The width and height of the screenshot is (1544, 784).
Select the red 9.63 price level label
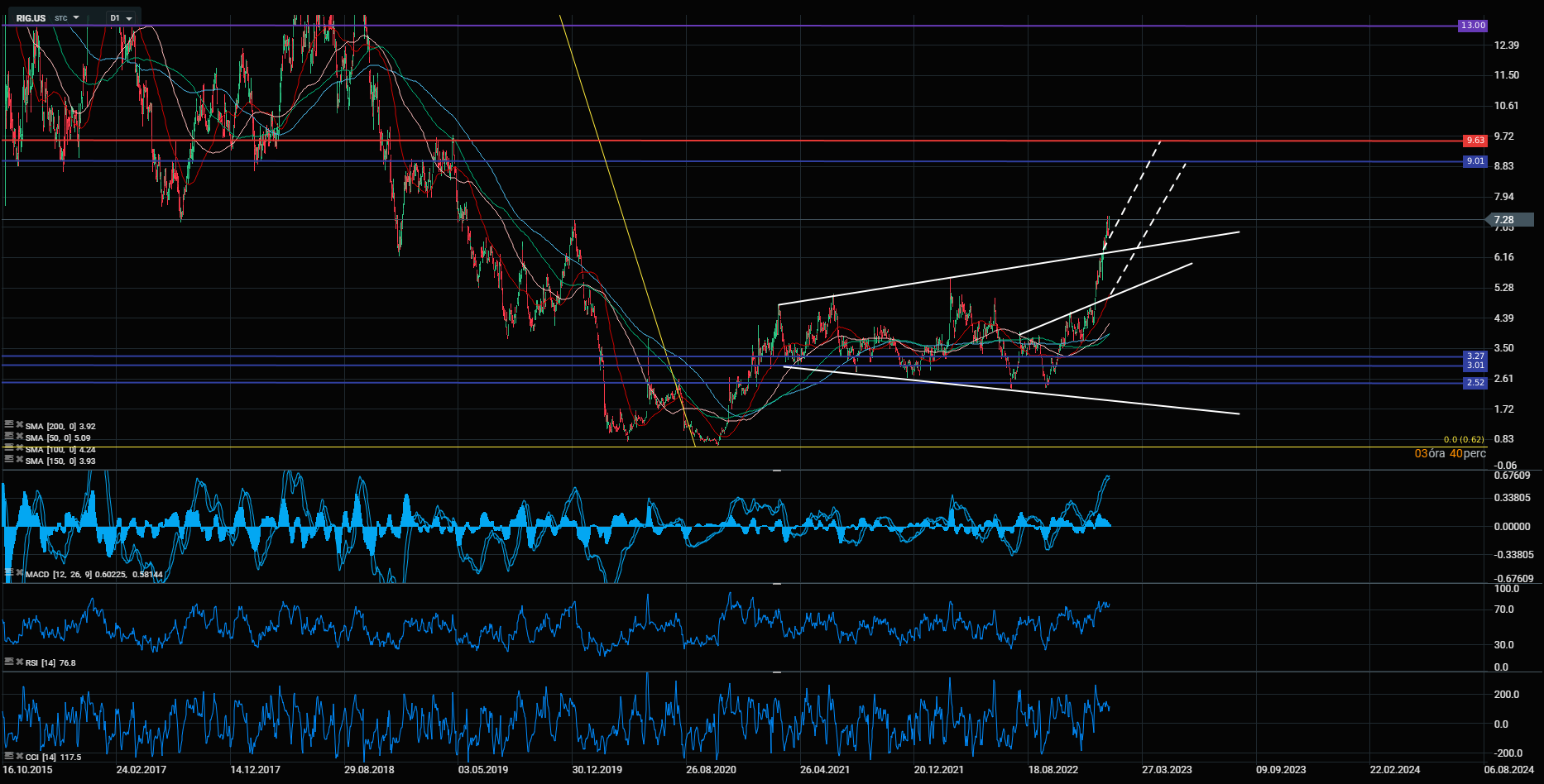click(x=1474, y=141)
